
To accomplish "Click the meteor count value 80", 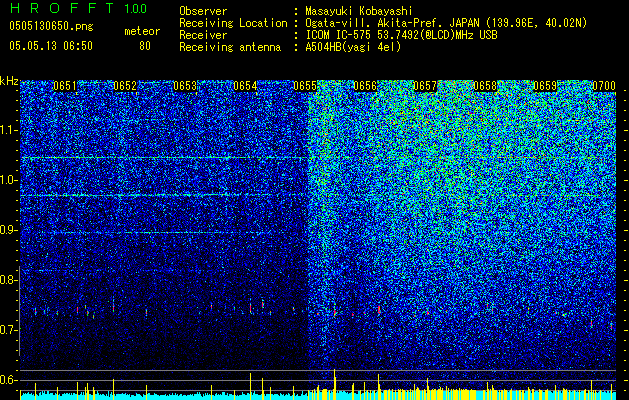I will [145, 46].
